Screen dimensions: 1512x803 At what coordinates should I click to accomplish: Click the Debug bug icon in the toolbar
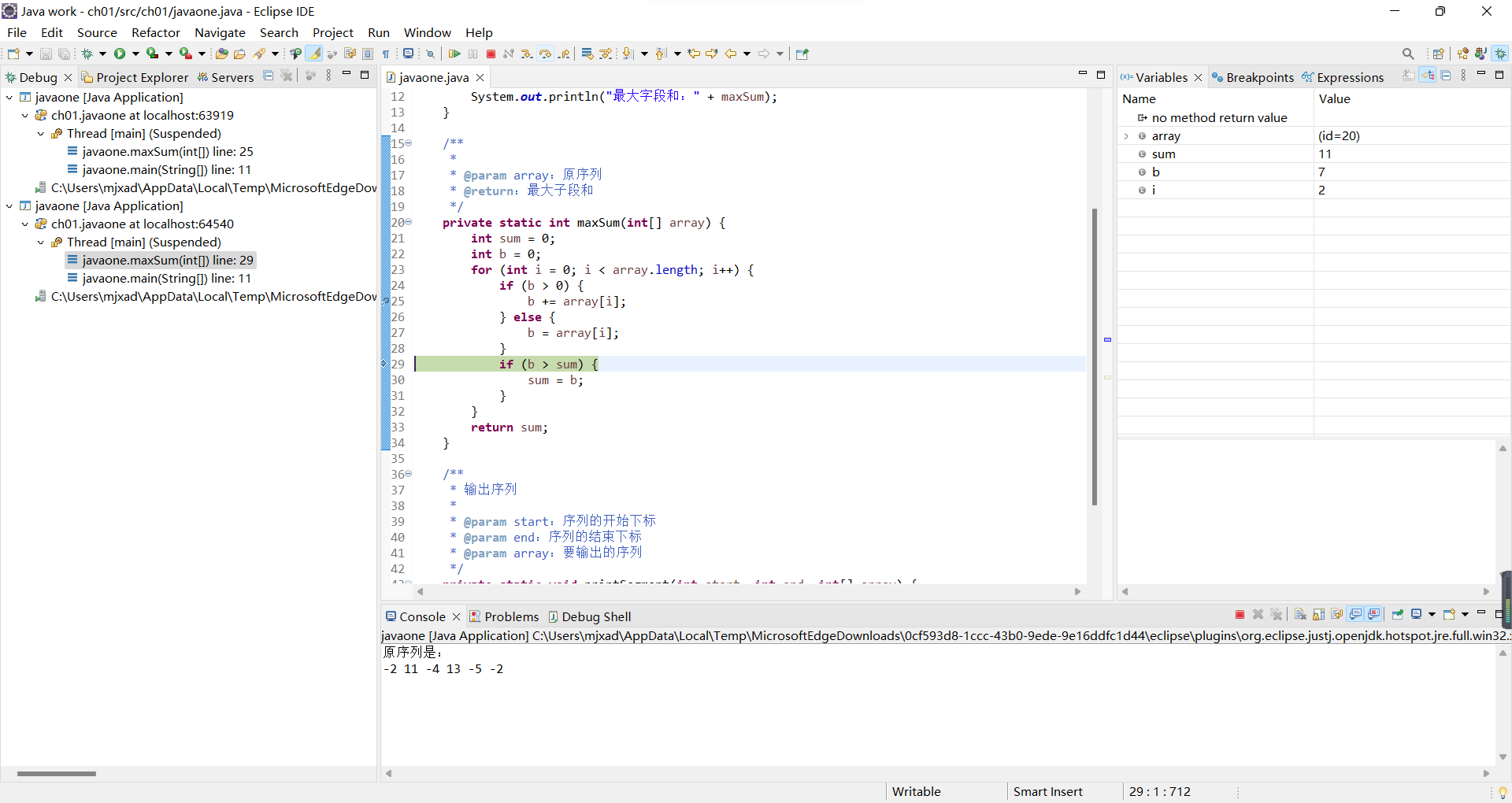[x=87, y=54]
